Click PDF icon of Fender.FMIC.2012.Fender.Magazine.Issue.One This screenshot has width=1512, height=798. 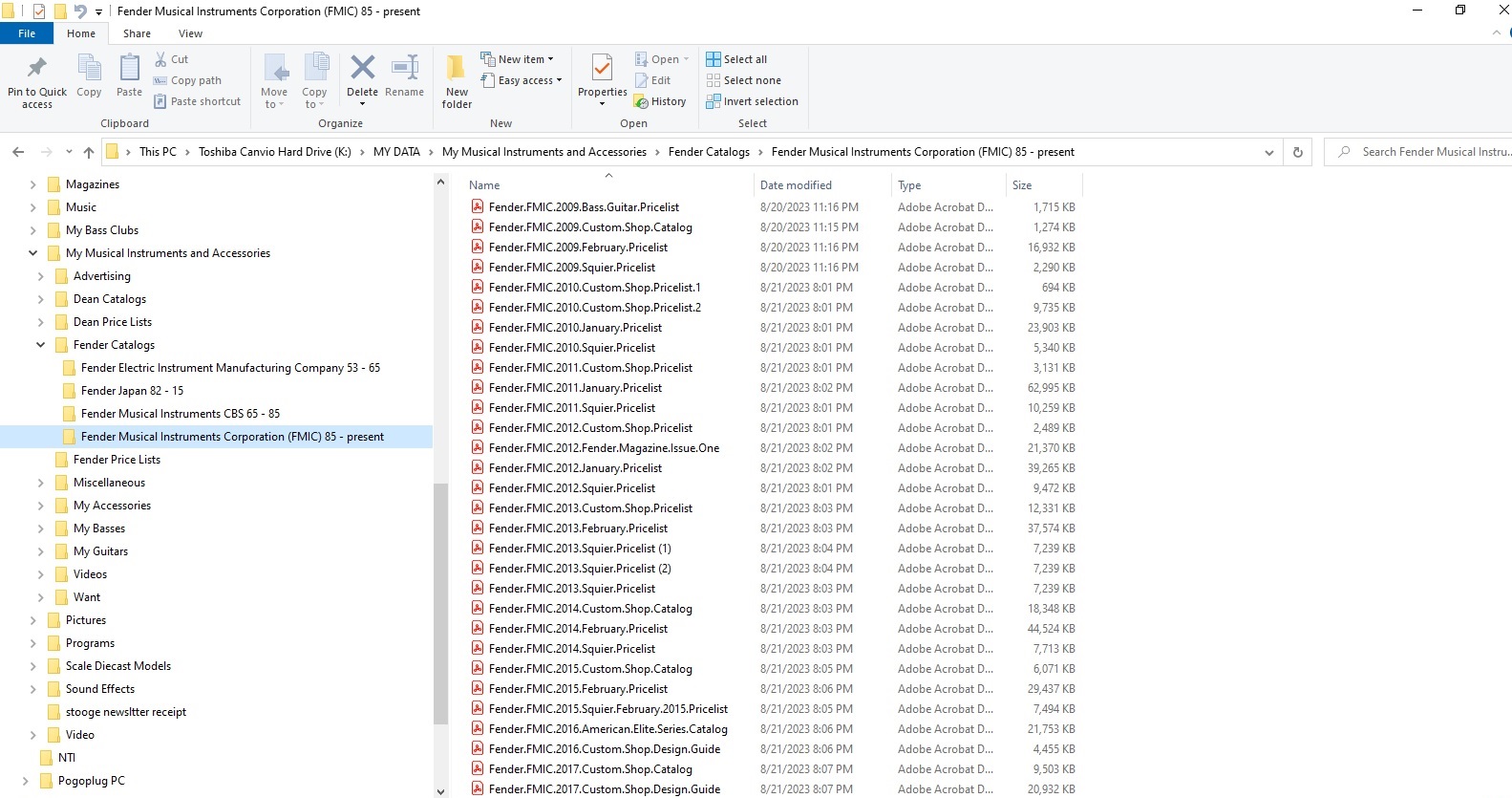(477, 447)
